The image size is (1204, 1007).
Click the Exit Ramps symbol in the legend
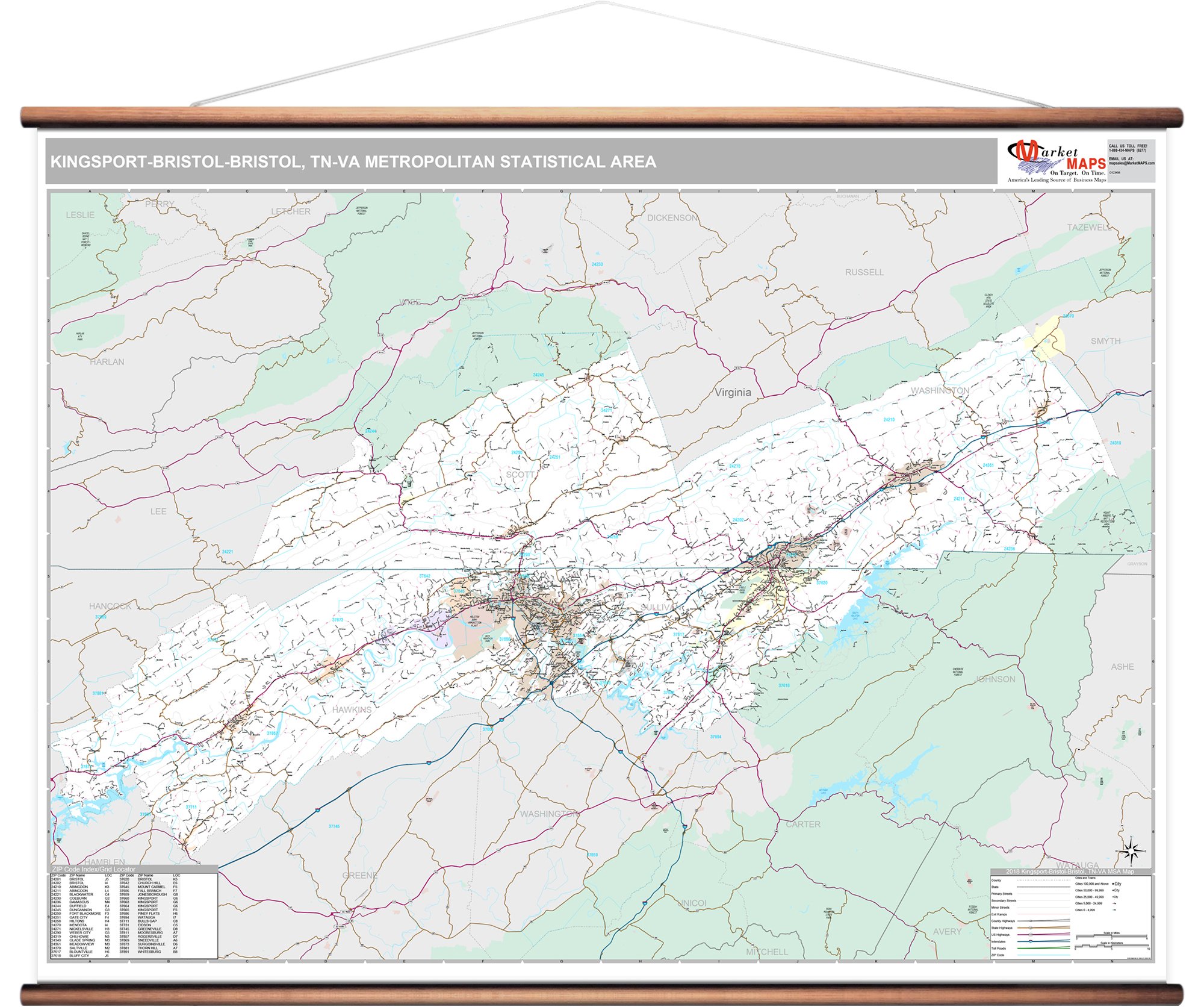point(1043,914)
